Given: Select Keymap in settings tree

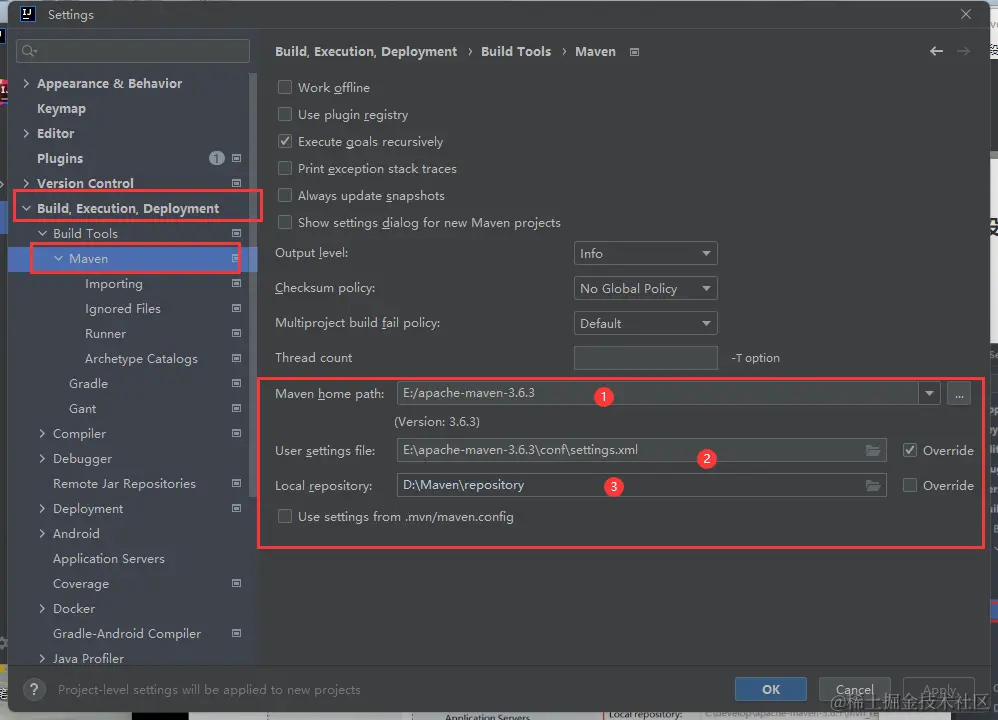Looking at the screenshot, I should click(61, 108).
